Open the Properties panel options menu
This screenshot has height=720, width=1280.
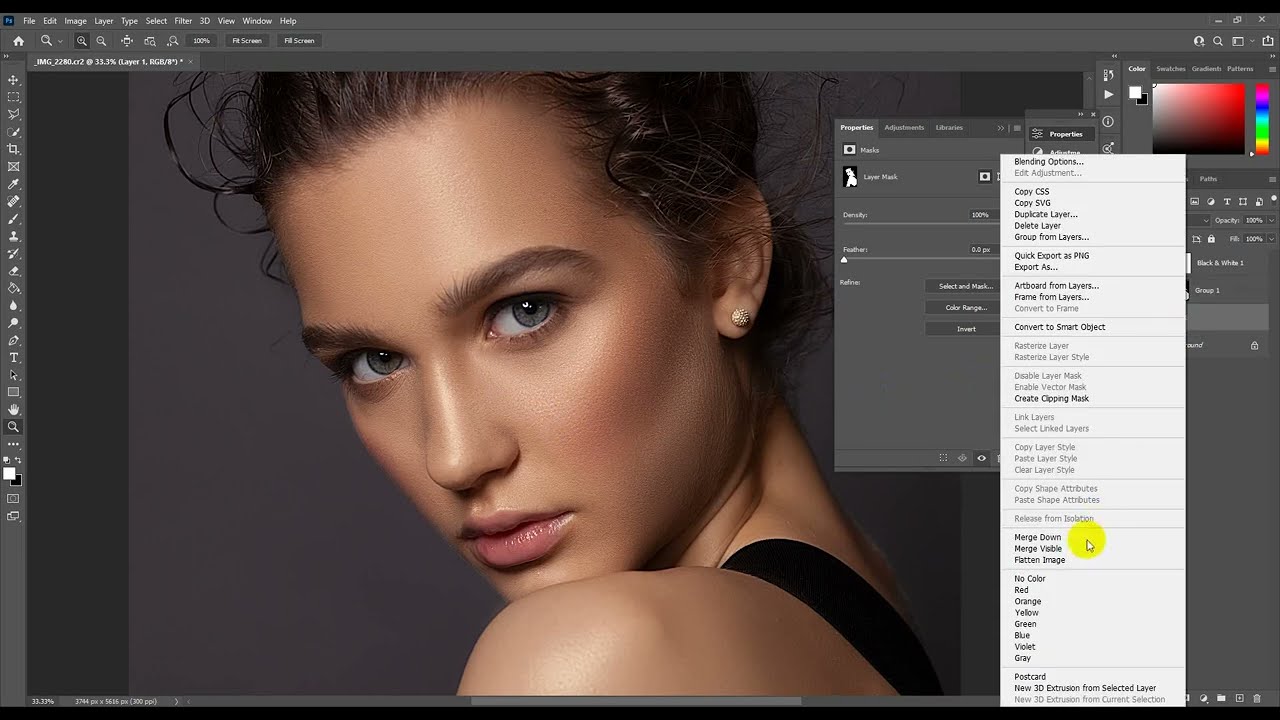tap(1017, 128)
